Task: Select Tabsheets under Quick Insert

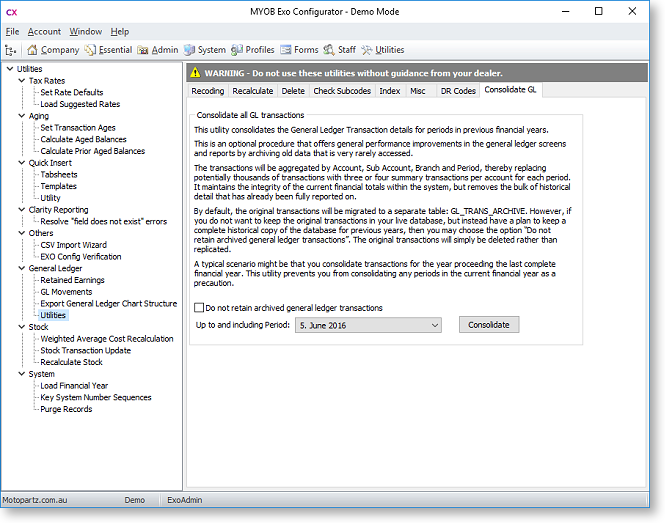Action: tap(59, 174)
